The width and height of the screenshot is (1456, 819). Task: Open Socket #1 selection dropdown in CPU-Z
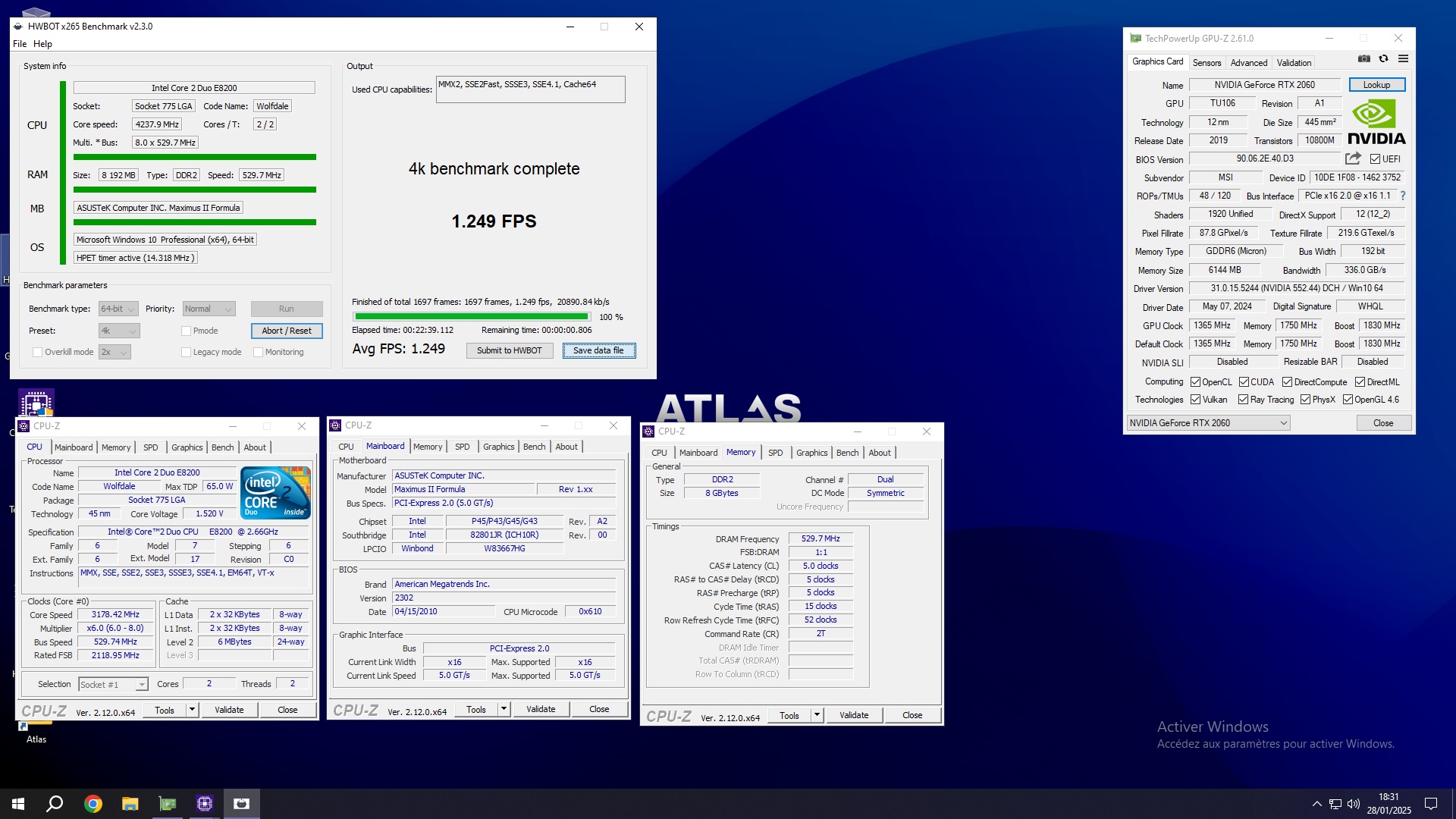(113, 685)
